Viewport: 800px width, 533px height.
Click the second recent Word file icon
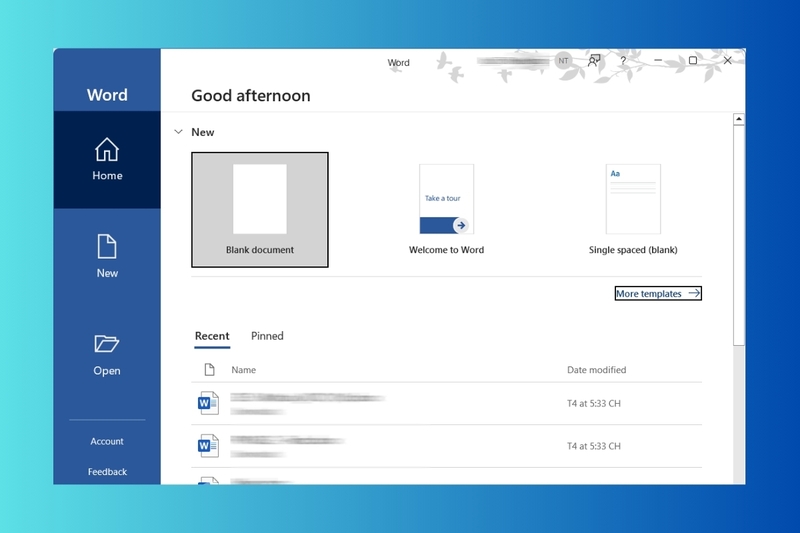pyautogui.click(x=208, y=446)
